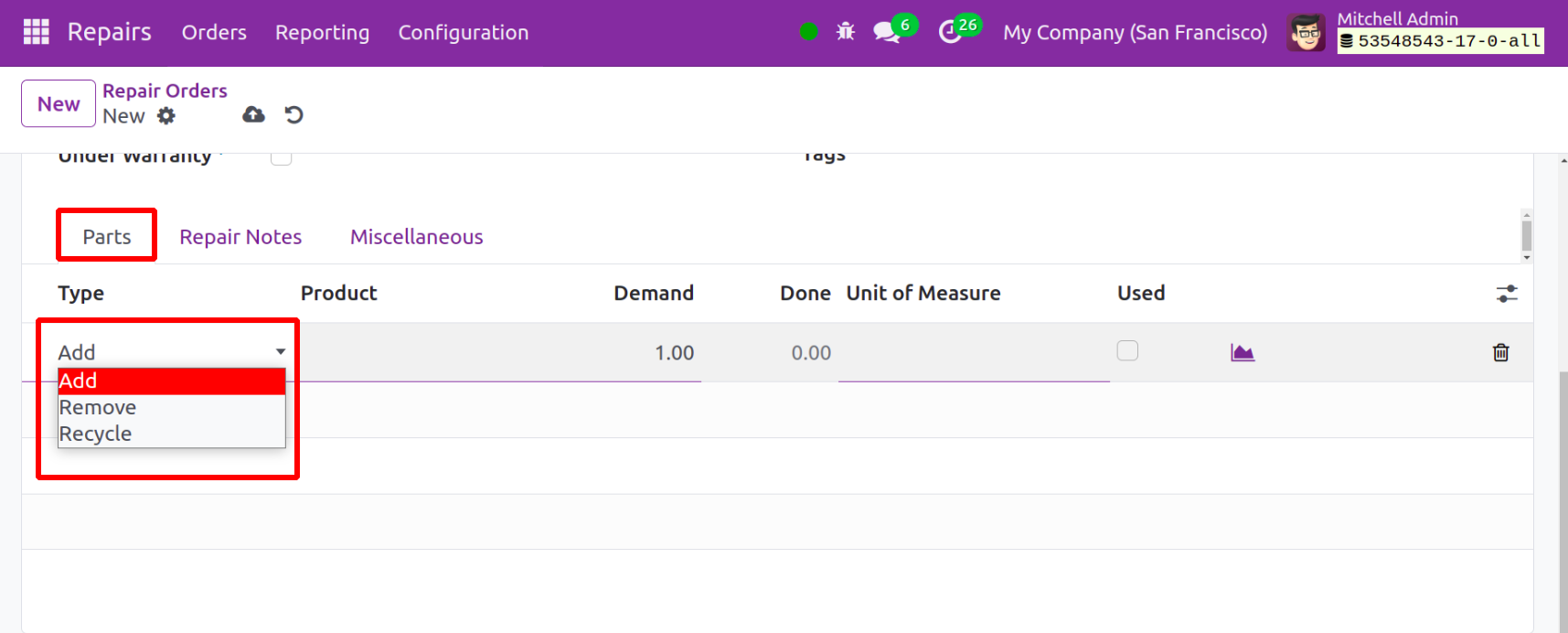Viewport: 1568px width, 633px height.
Task: Open optional columns settings sliders icon
Action: coord(1507,294)
